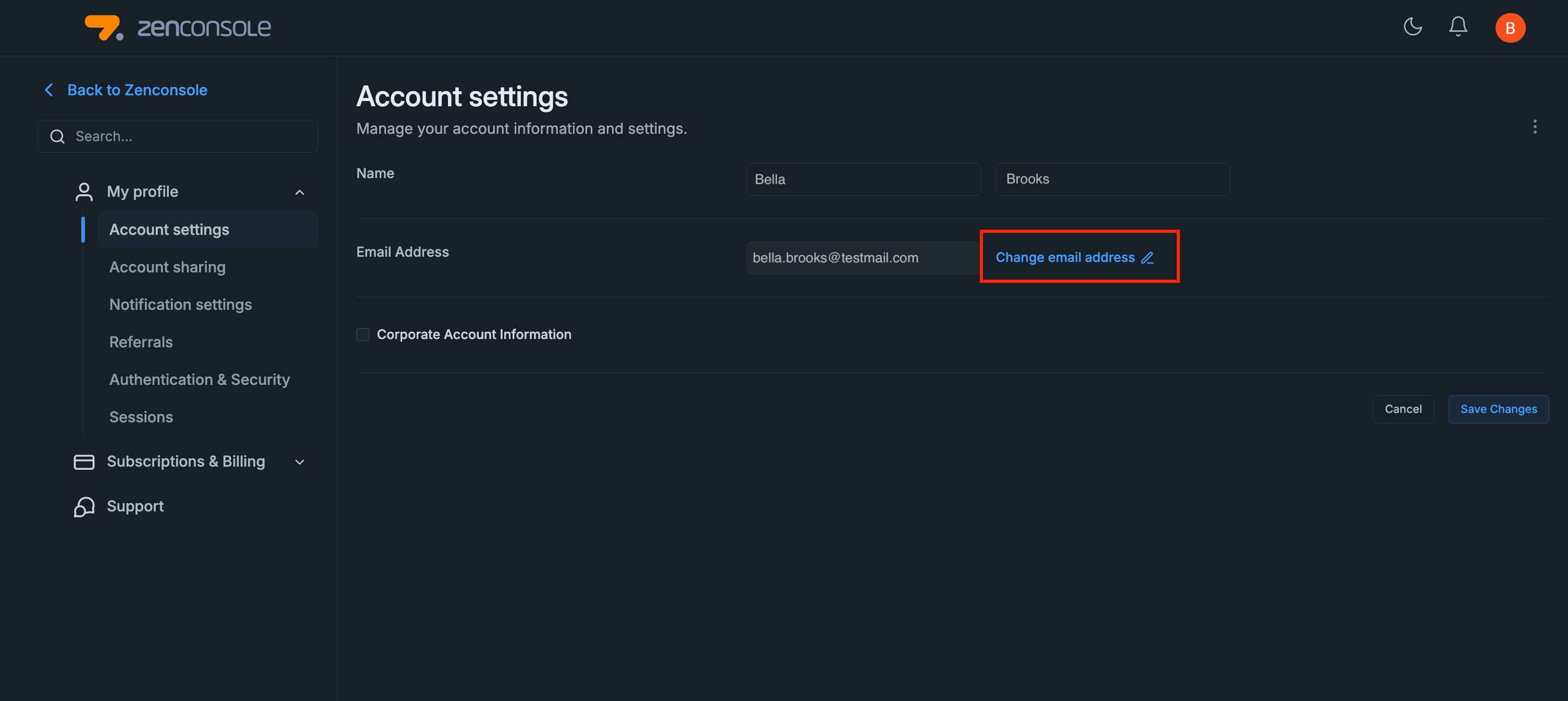This screenshot has width=1568, height=701.
Task: Focus the sidebar Search field
Action: [x=177, y=136]
